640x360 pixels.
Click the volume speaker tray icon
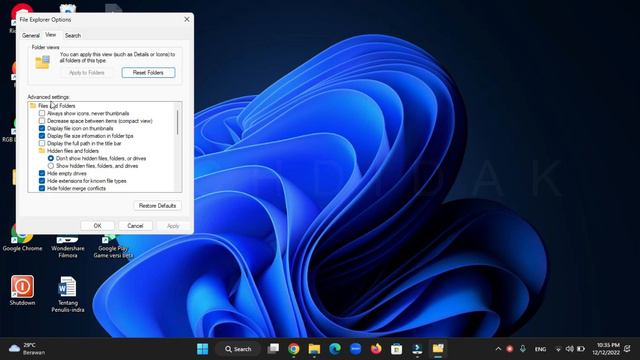[569, 349]
